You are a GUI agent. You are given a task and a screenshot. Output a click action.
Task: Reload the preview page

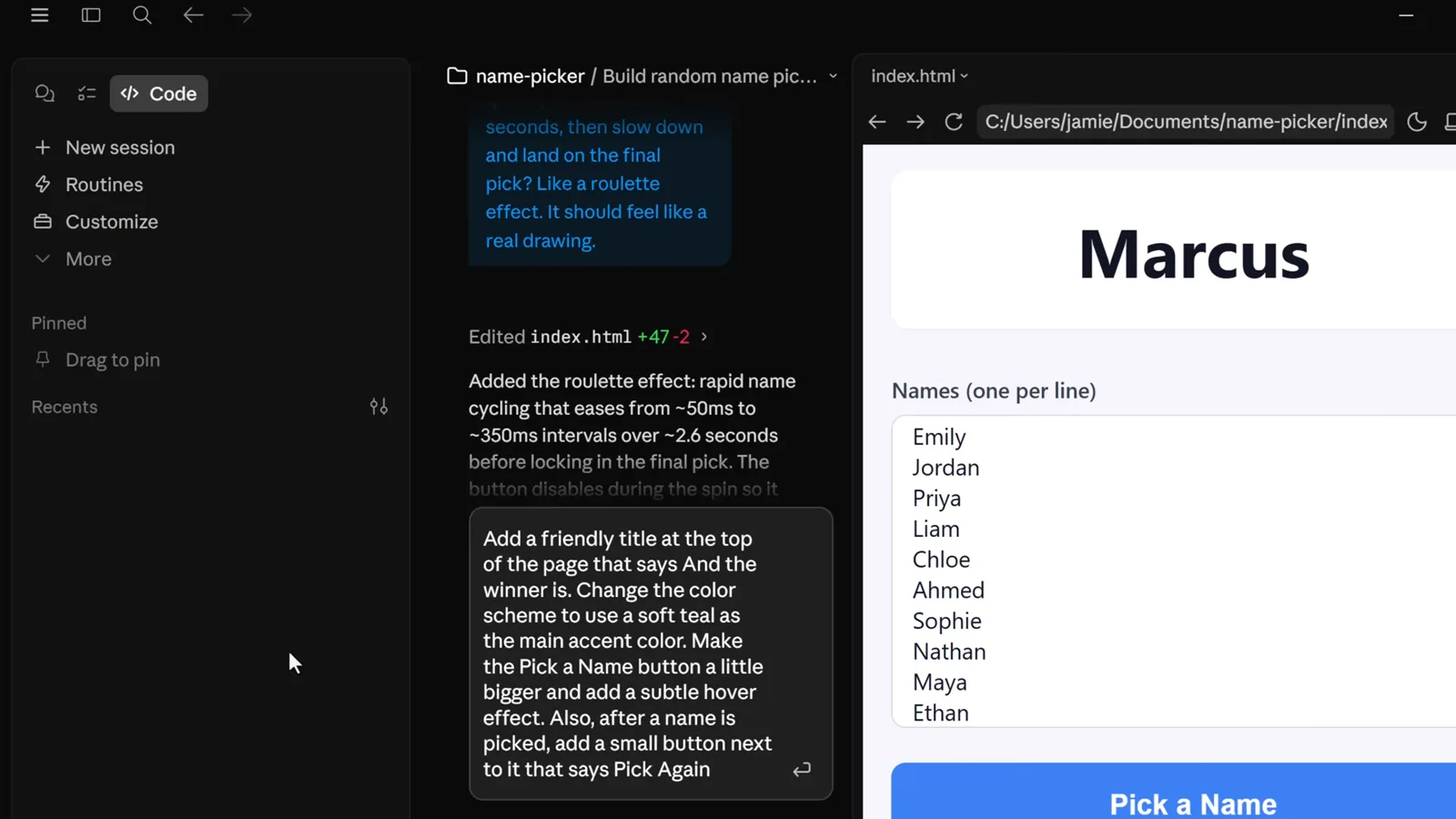tap(954, 122)
